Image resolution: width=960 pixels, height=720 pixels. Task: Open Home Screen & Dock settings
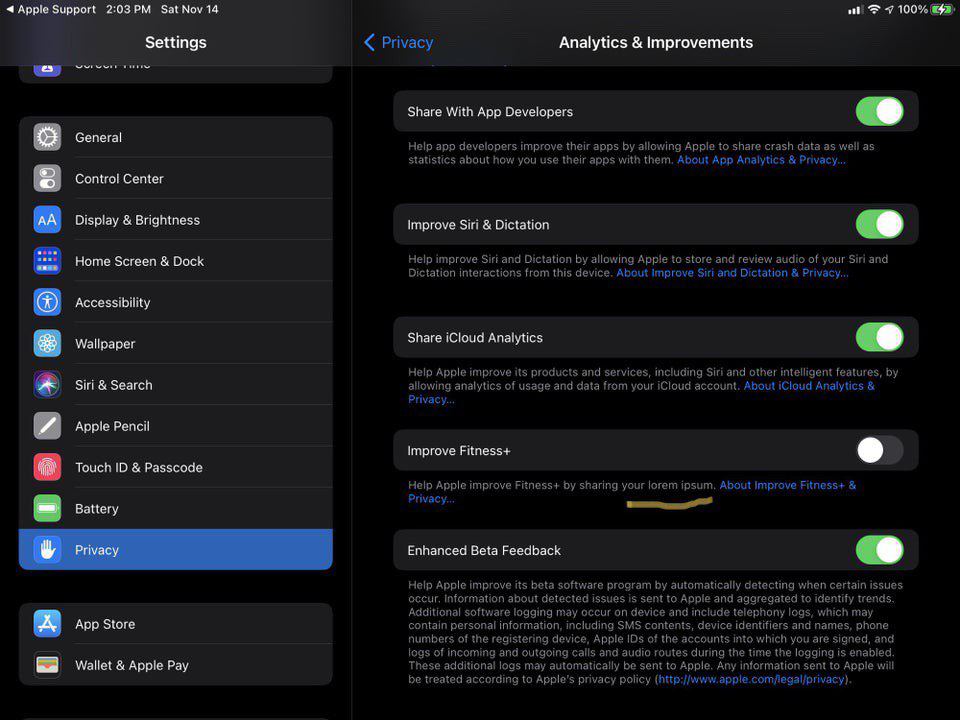pos(176,261)
